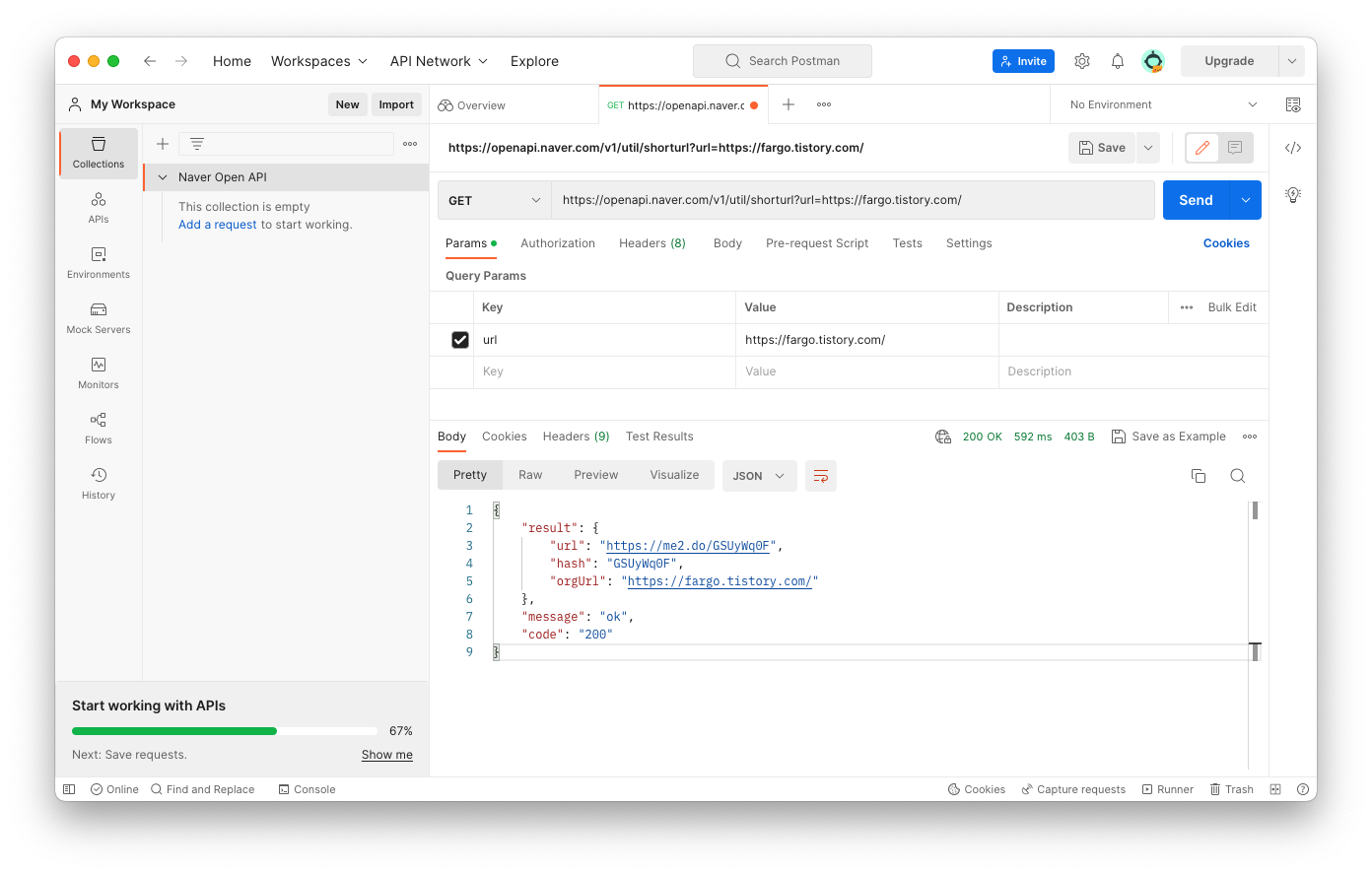Click the response vertical scrollbar

tap(1255, 510)
